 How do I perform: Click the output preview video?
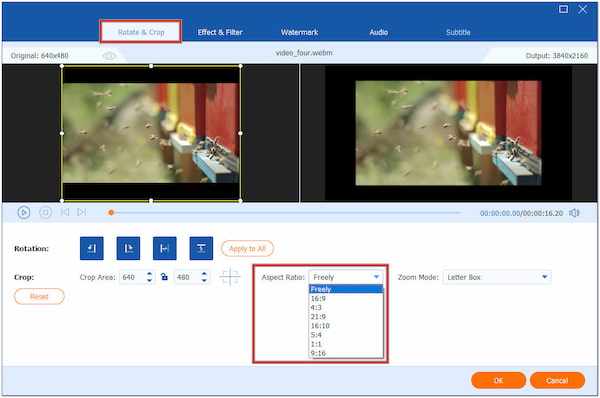pyautogui.click(x=448, y=133)
